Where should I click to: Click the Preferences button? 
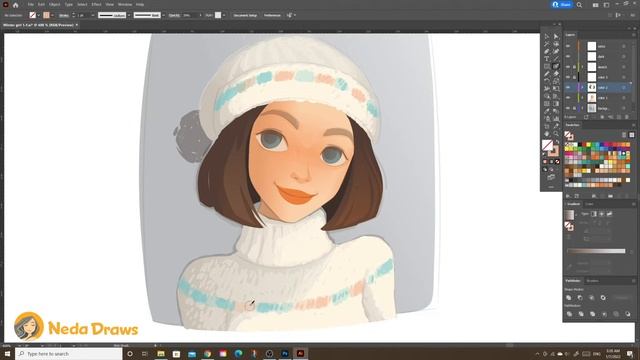tap(272, 15)
